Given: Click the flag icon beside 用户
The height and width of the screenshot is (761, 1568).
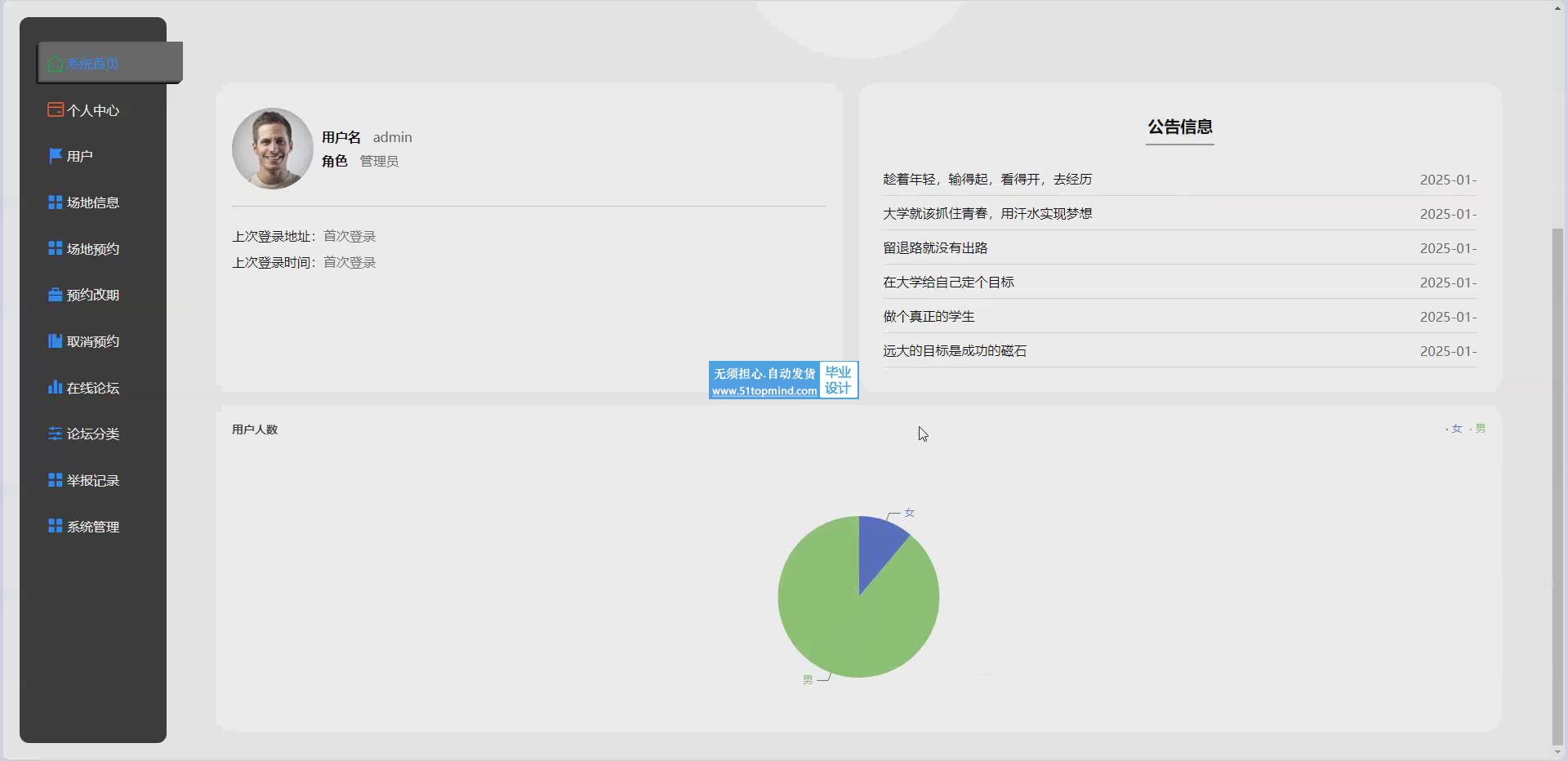Looking at the screenshot, I should click(x=55, y=156).
